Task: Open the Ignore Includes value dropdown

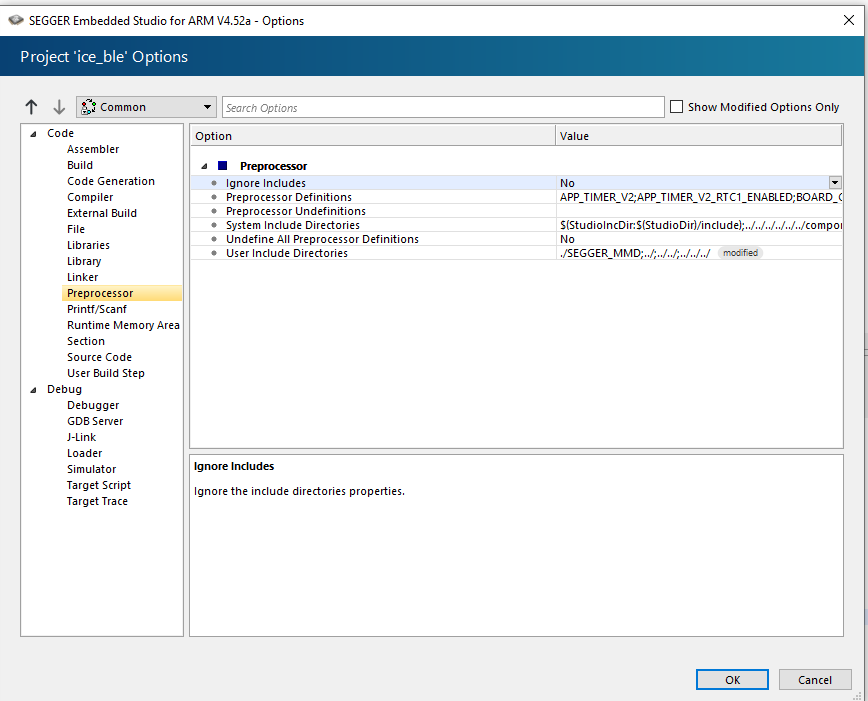Action: (x=835, y=183)
